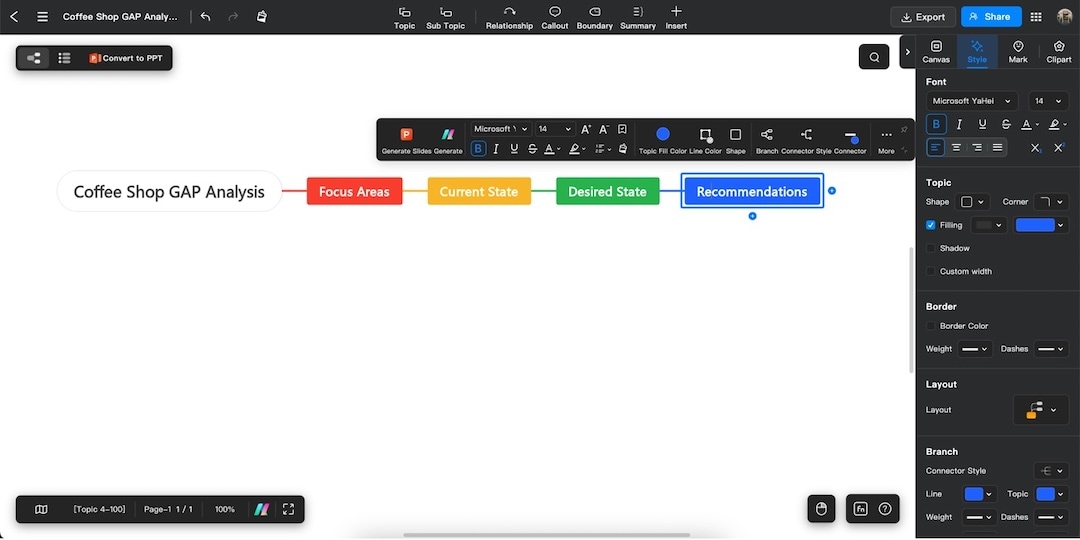Open the Layout dropdown

[1041, 410]
